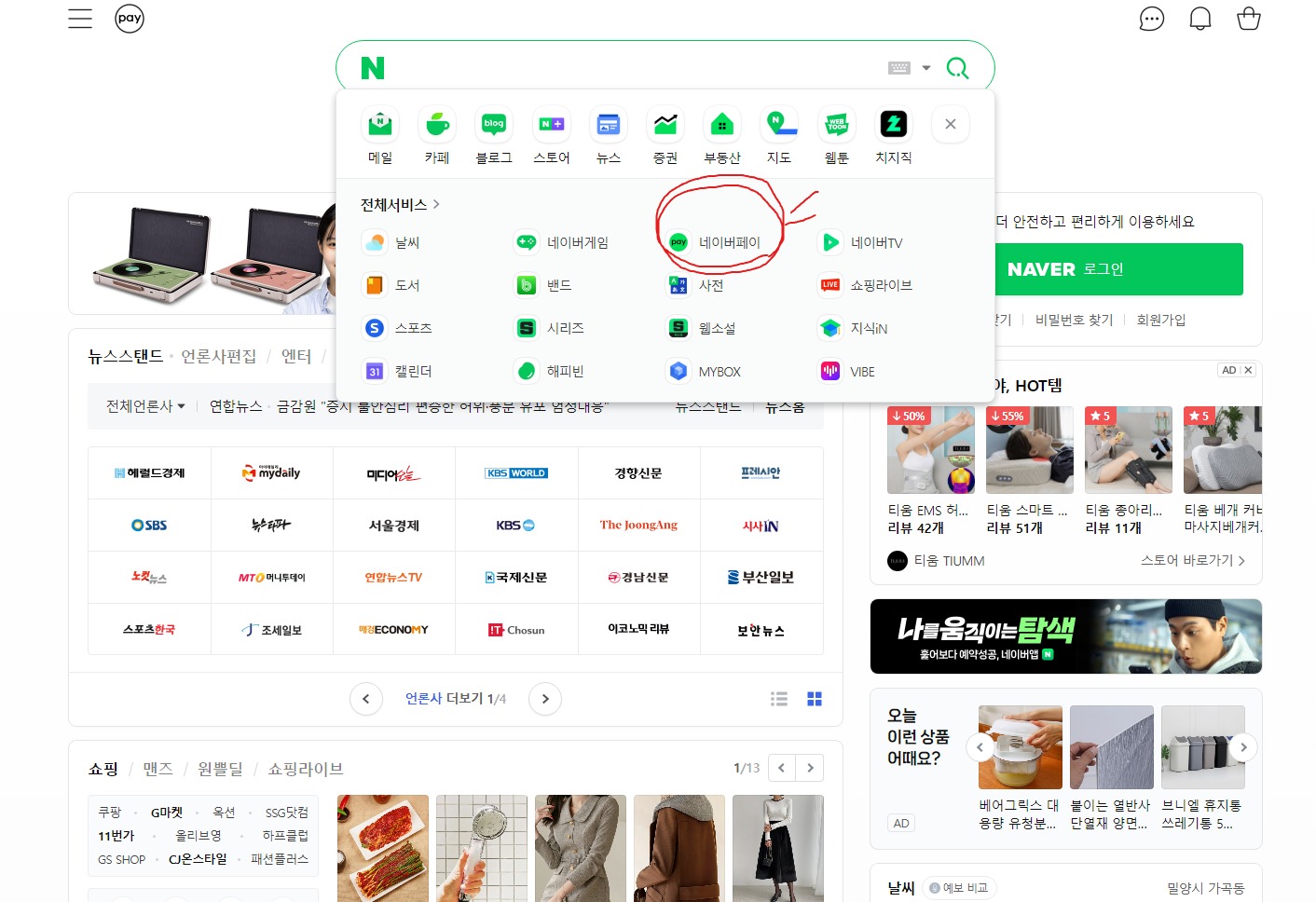Screen dimensions: 1316x902
Task: Switch newsstand to grid view
Action: [x=815, y=699]
